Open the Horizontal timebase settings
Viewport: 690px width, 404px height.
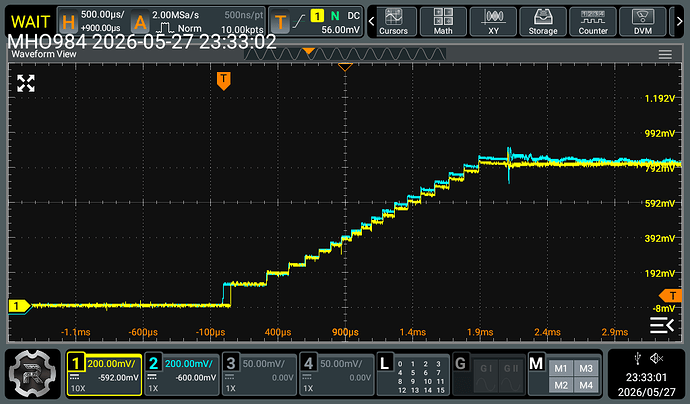tap(68, 22)
